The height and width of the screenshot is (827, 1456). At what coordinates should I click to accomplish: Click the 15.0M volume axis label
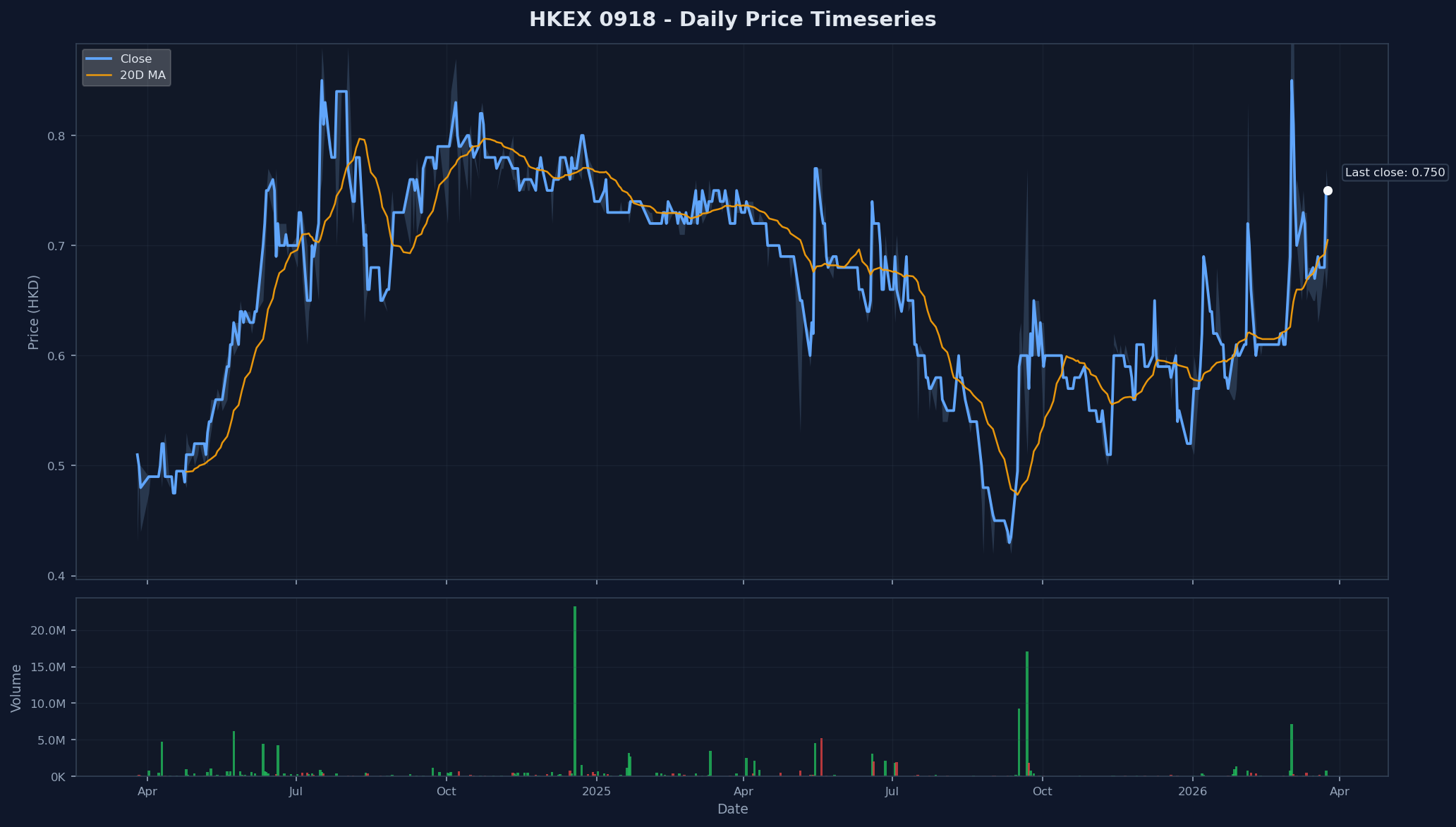[49, 667]
